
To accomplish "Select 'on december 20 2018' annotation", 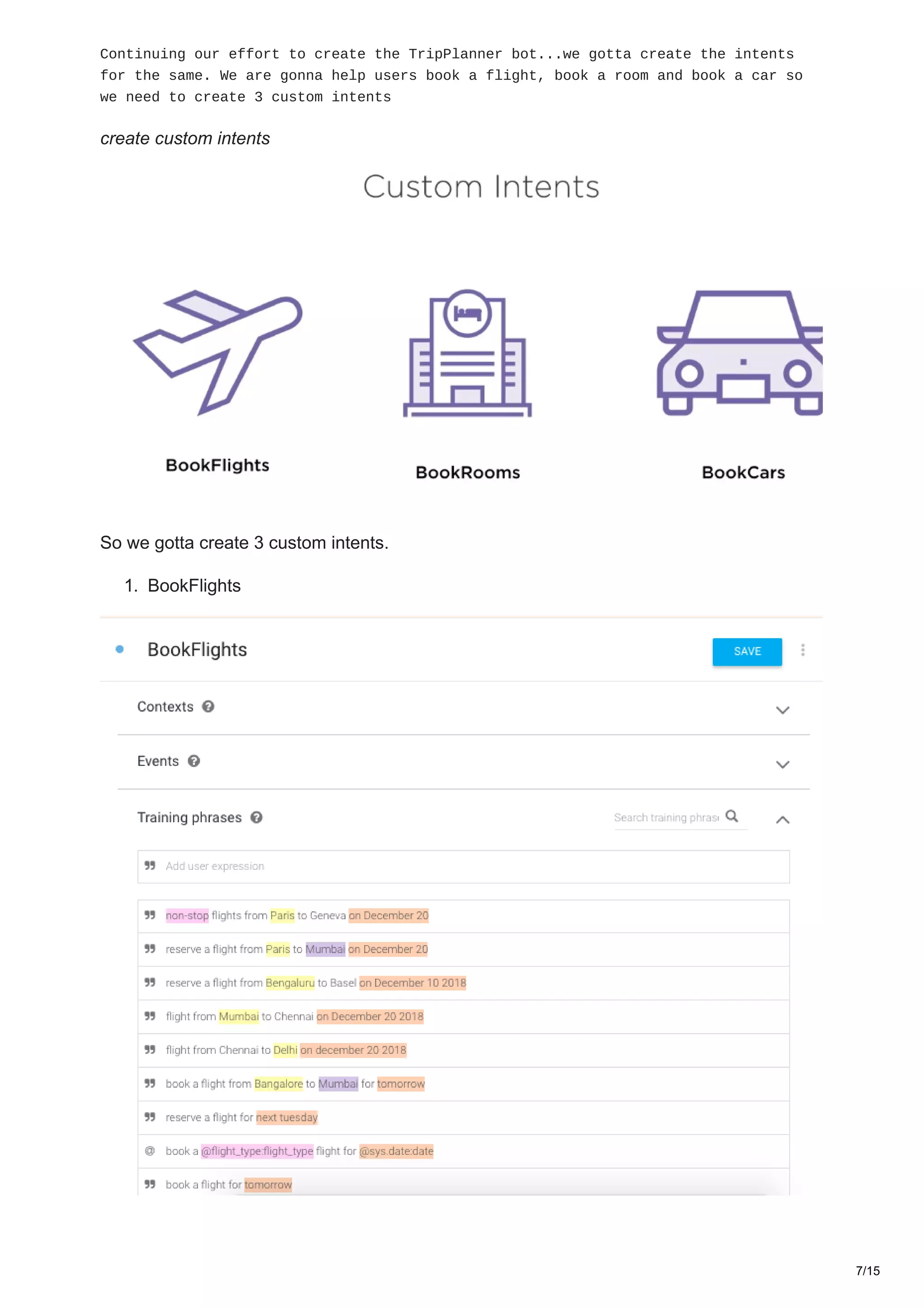I will pos(354,1050).
